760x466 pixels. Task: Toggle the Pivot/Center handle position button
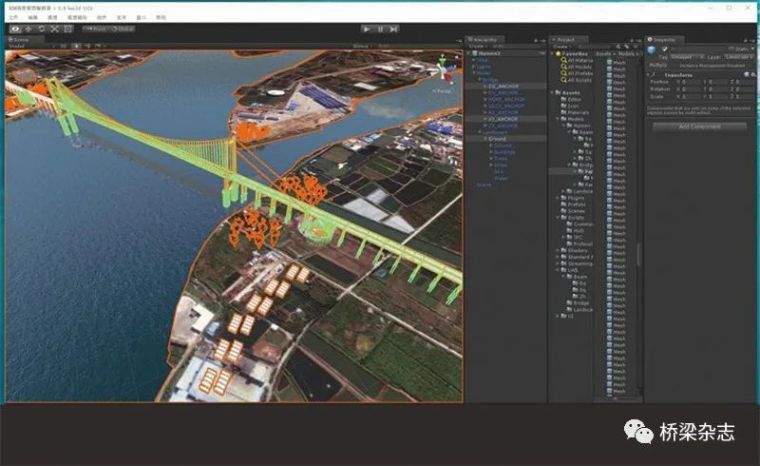pyautogui.click(x=96, y=29)
